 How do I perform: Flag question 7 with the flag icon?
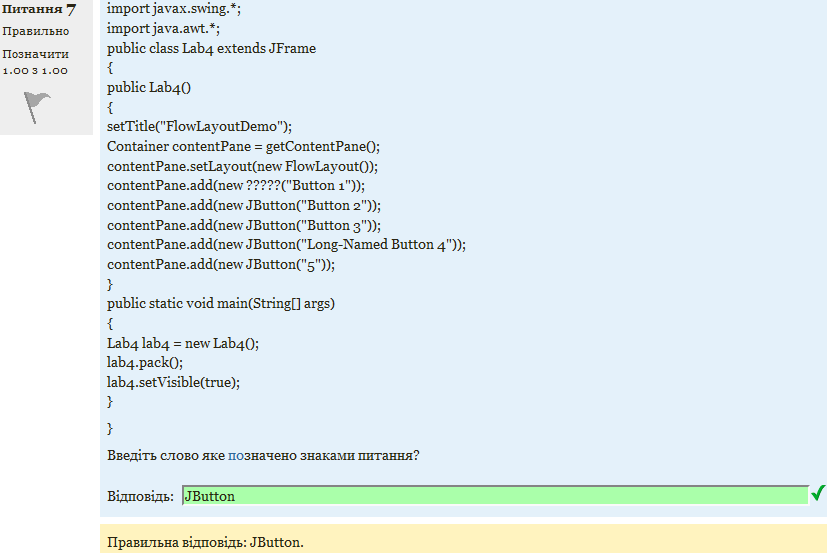37,107
